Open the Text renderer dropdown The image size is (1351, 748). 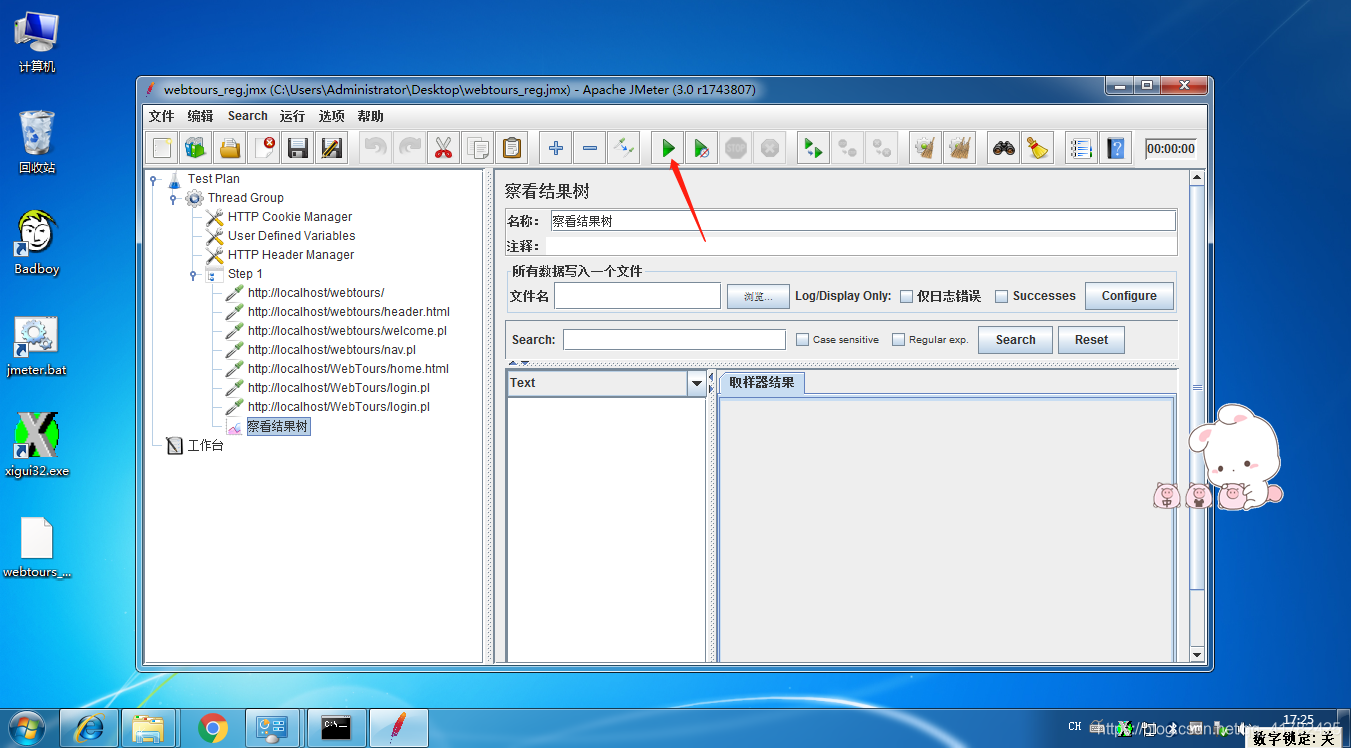coord(697,383)
